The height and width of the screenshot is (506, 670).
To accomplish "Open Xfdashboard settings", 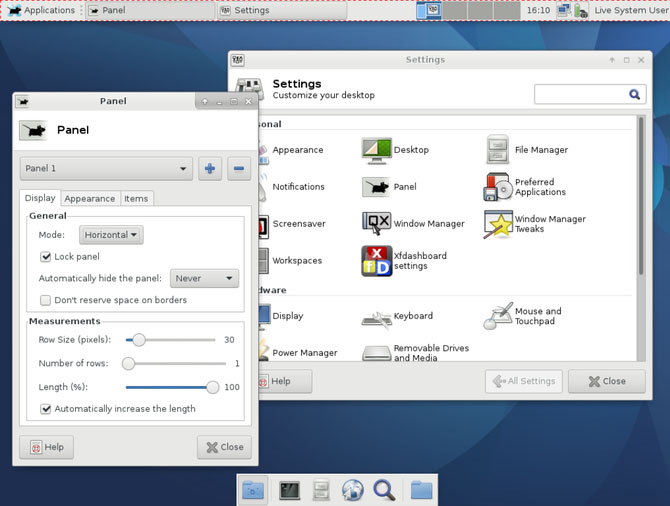I will click(377, 260).
